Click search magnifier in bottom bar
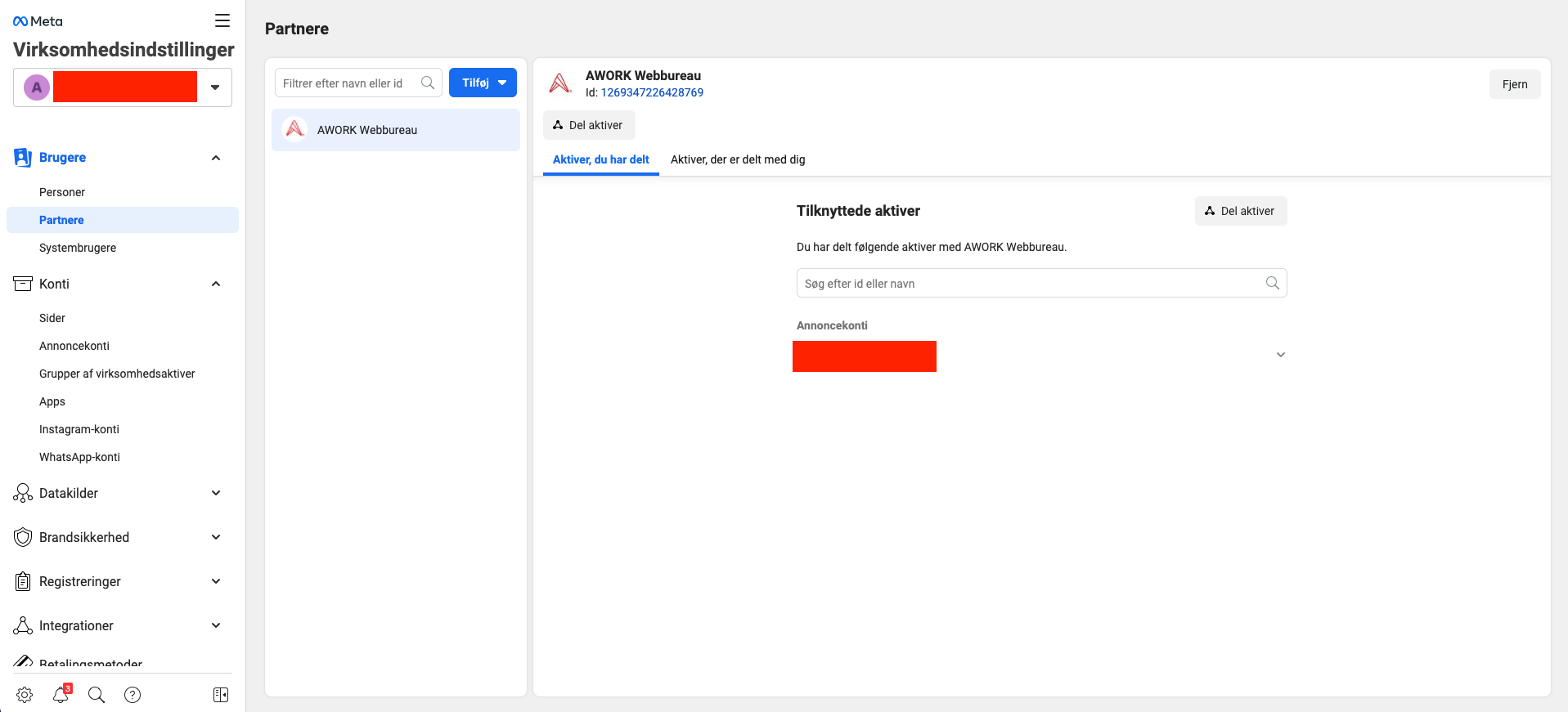This screenshot has width=1568, height=712. (x=97, y=695)
